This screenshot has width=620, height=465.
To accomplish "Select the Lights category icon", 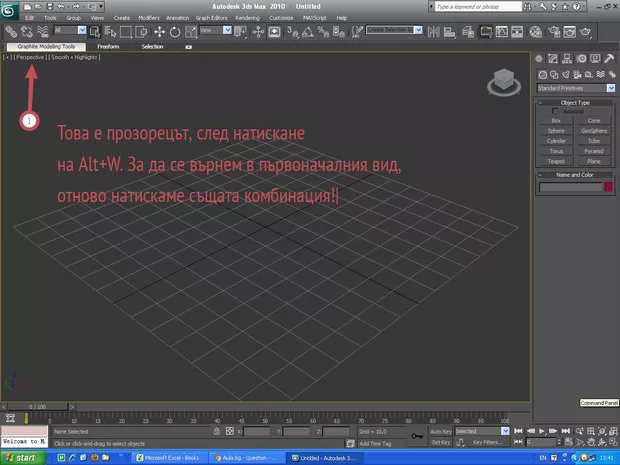I will click(x=568, y=74).
